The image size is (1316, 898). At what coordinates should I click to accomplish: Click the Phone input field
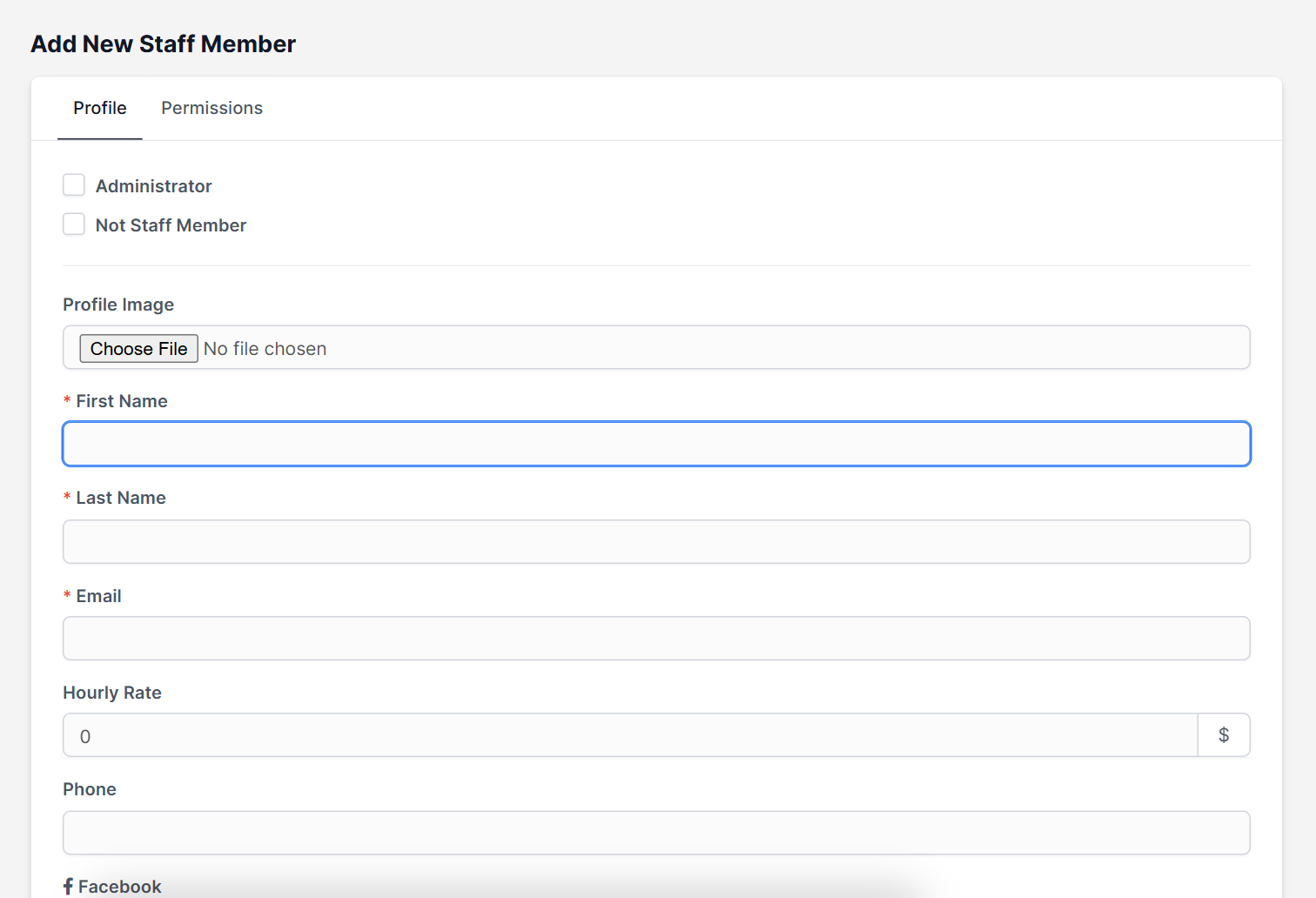pos(656,833)
